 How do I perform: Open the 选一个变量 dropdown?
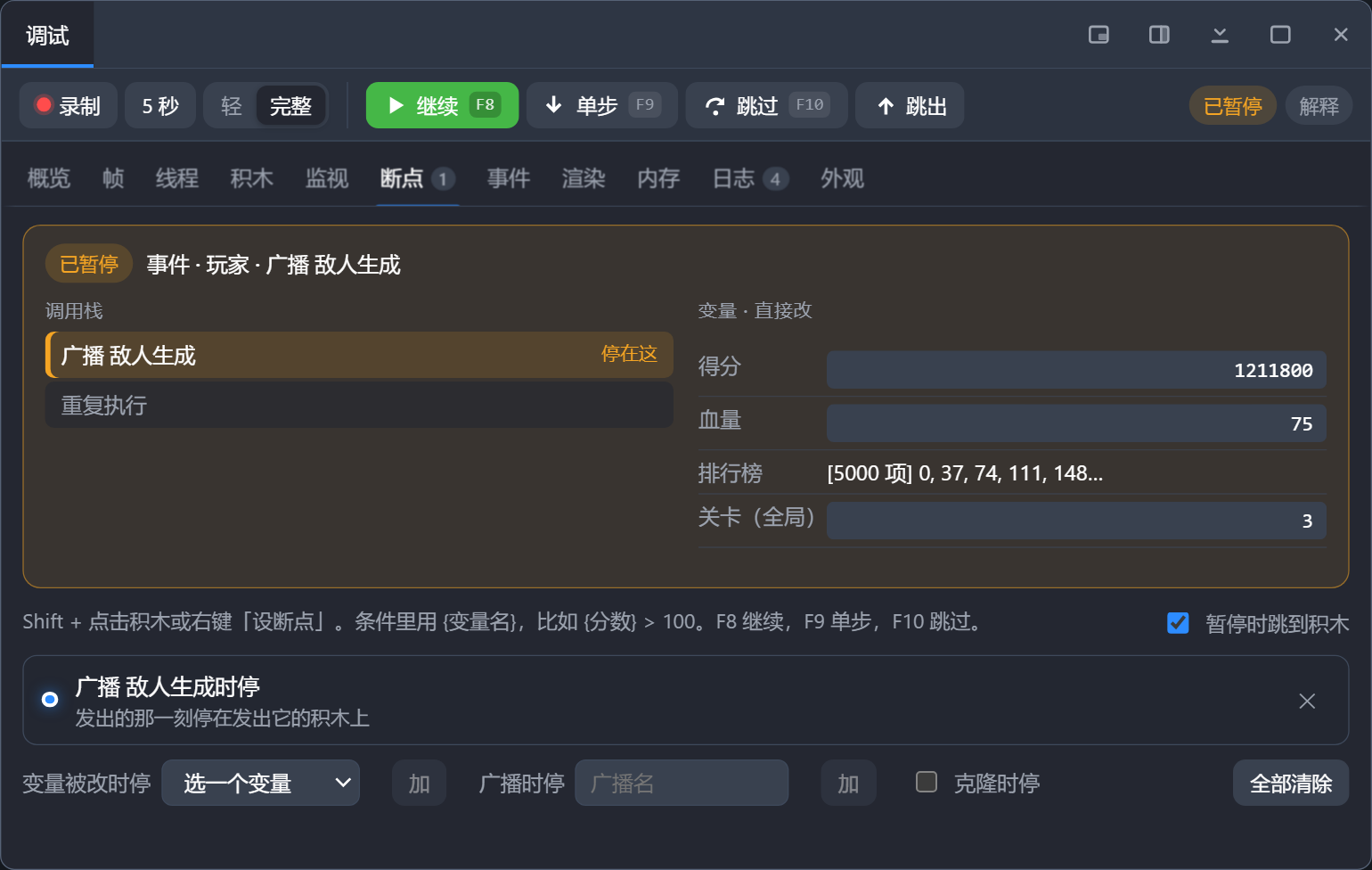[260, 783]
